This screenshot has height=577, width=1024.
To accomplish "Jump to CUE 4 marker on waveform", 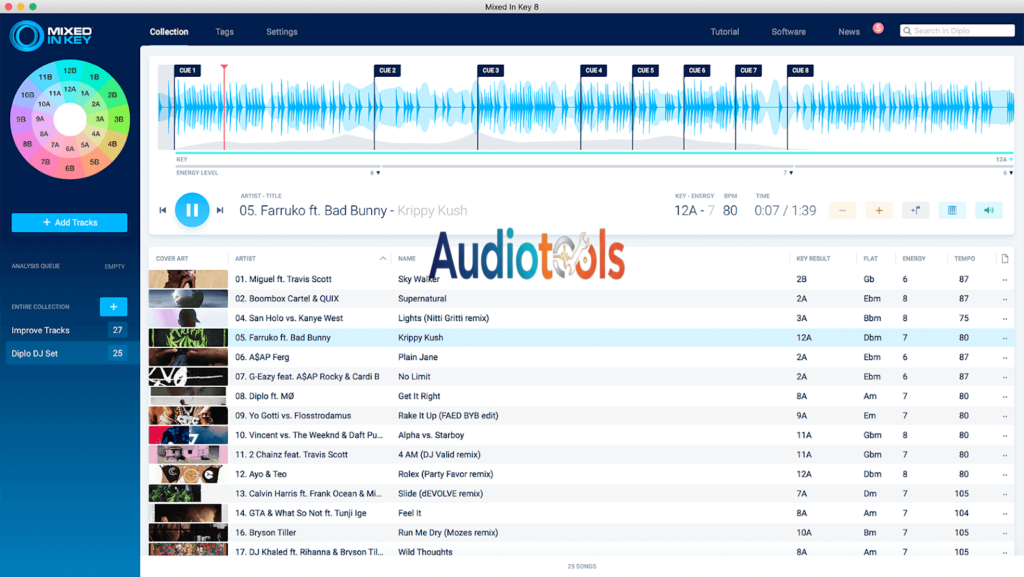I will (594, 71).
